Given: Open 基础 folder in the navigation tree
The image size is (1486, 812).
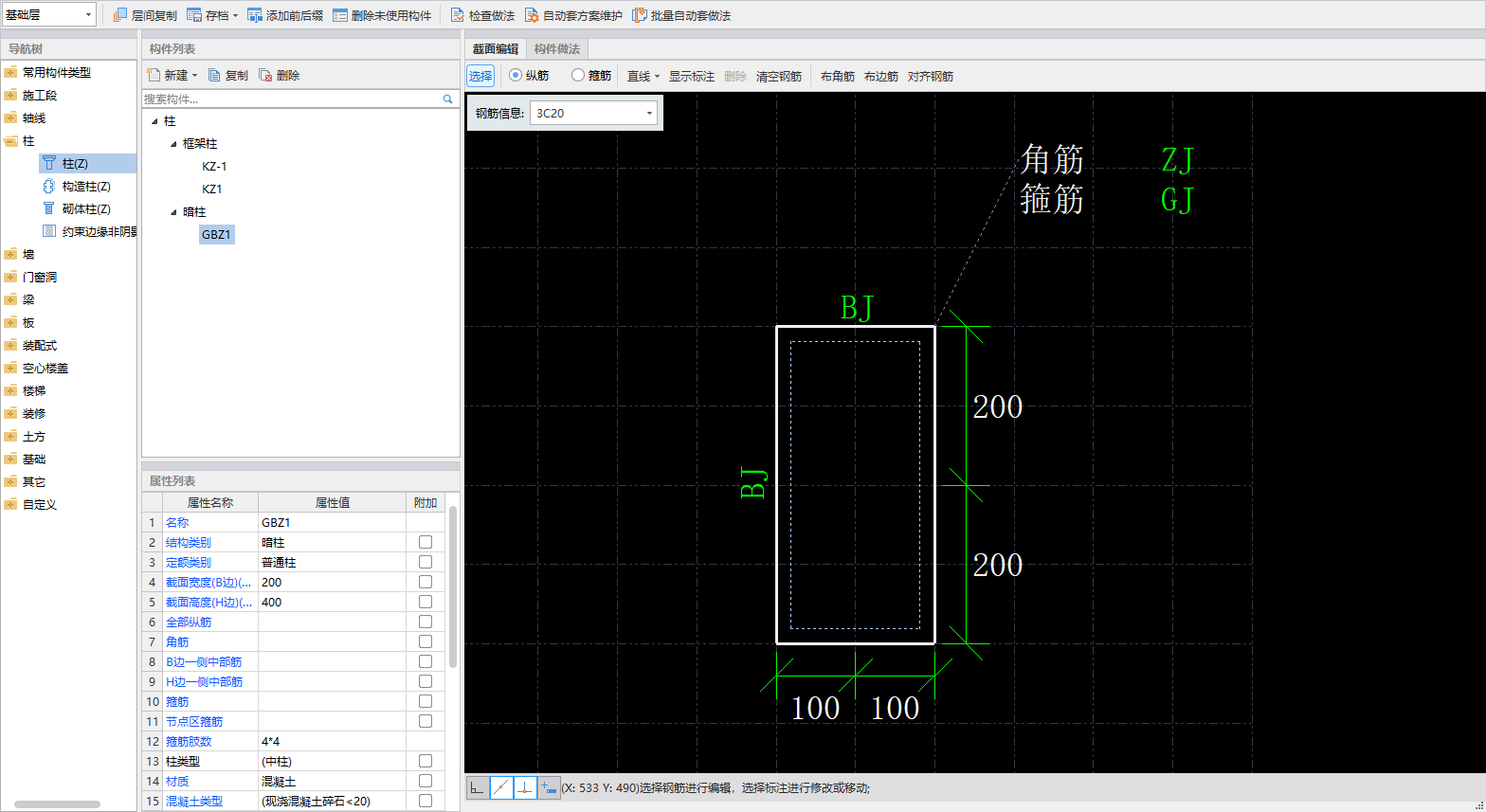Looking at the screenshot, I should (10, 459).
